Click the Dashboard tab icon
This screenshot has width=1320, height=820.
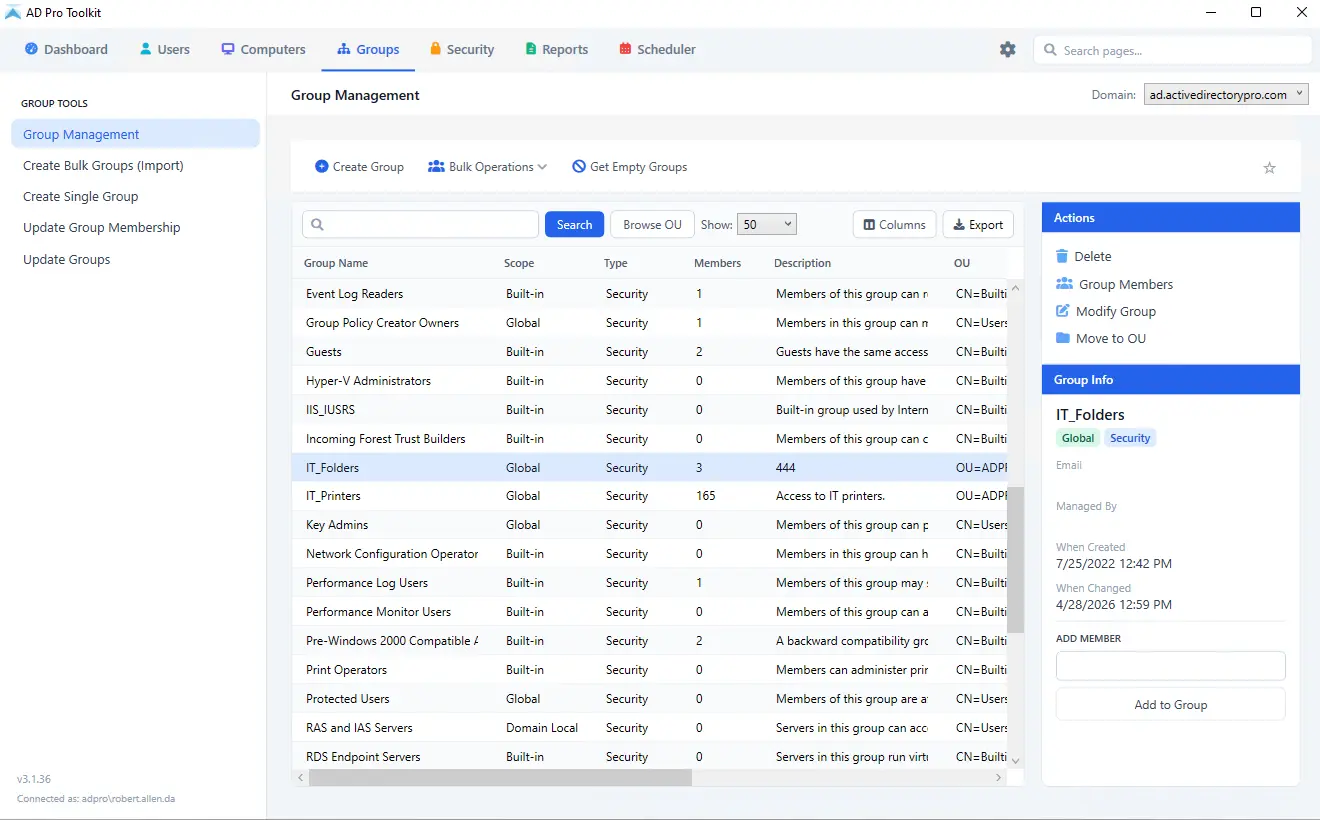(x=31, y=49)
